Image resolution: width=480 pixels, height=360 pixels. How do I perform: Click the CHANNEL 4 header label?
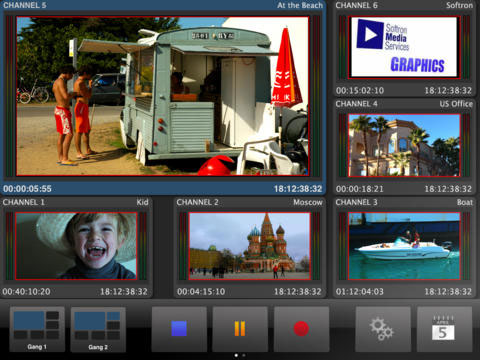point(357,104)
